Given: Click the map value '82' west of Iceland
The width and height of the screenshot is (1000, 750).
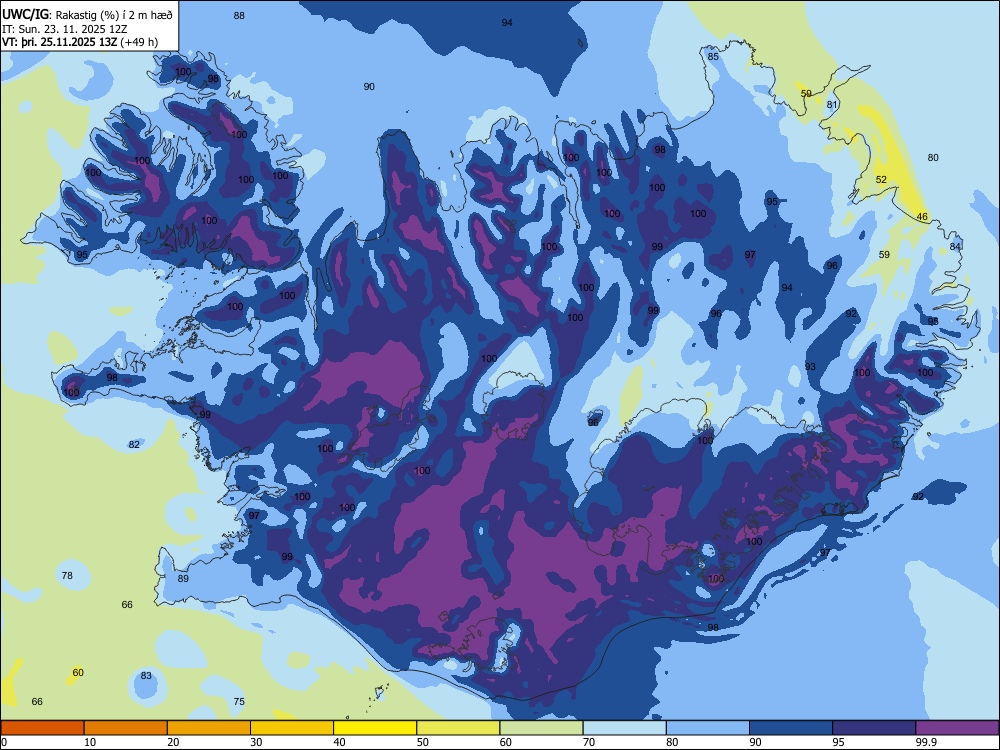Looking at the screenshot, I should pyautogui.click(x=134, y=445).
